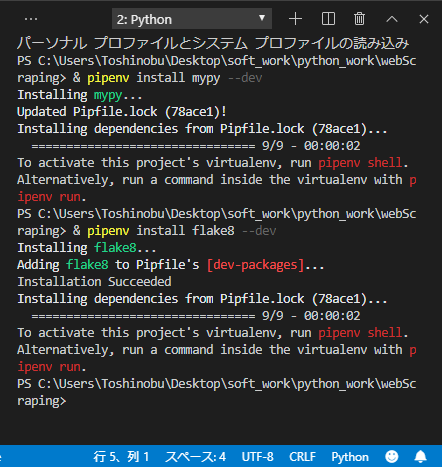
Task: Click 'Updated Pipfile.lock (78ace1)!' line
Action: (x=122, y=112)
